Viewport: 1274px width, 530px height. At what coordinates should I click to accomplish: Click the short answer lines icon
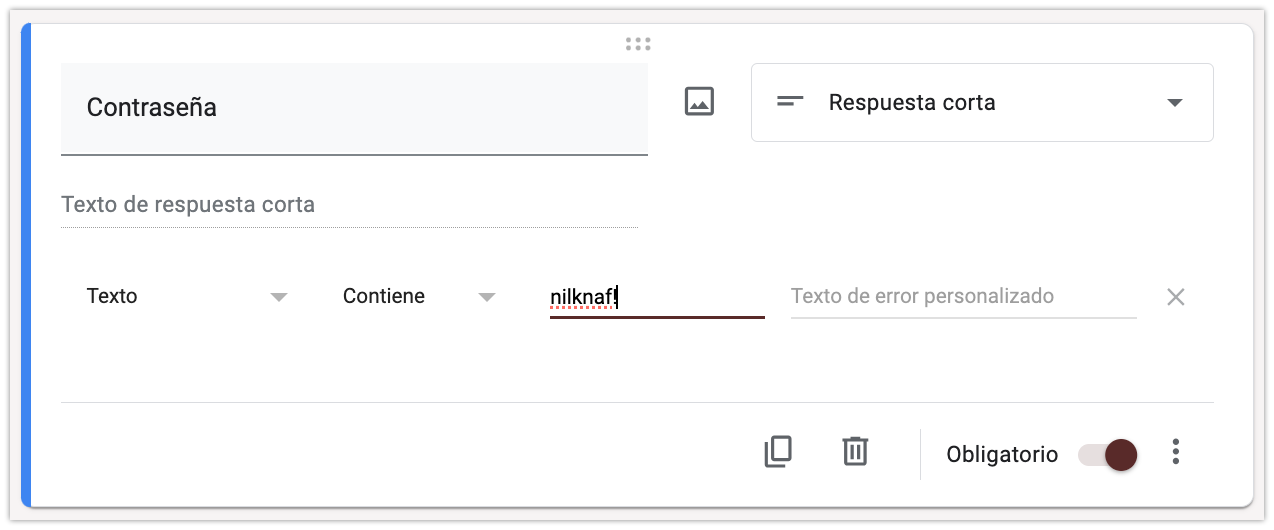tap(790, 102)
